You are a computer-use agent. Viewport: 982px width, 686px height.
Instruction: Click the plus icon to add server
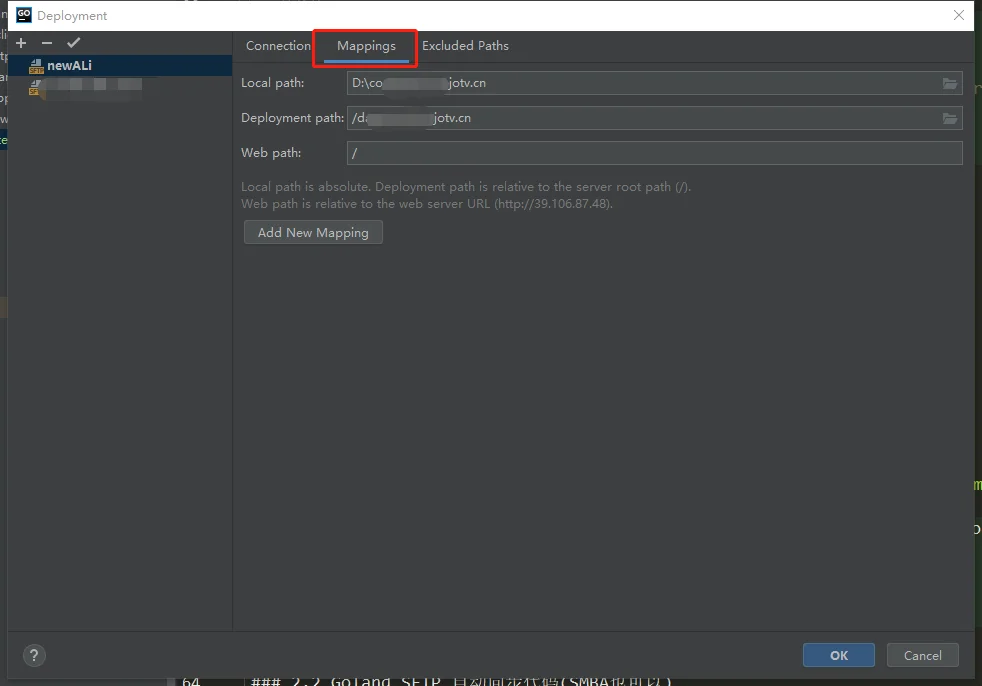click(21, 43)
